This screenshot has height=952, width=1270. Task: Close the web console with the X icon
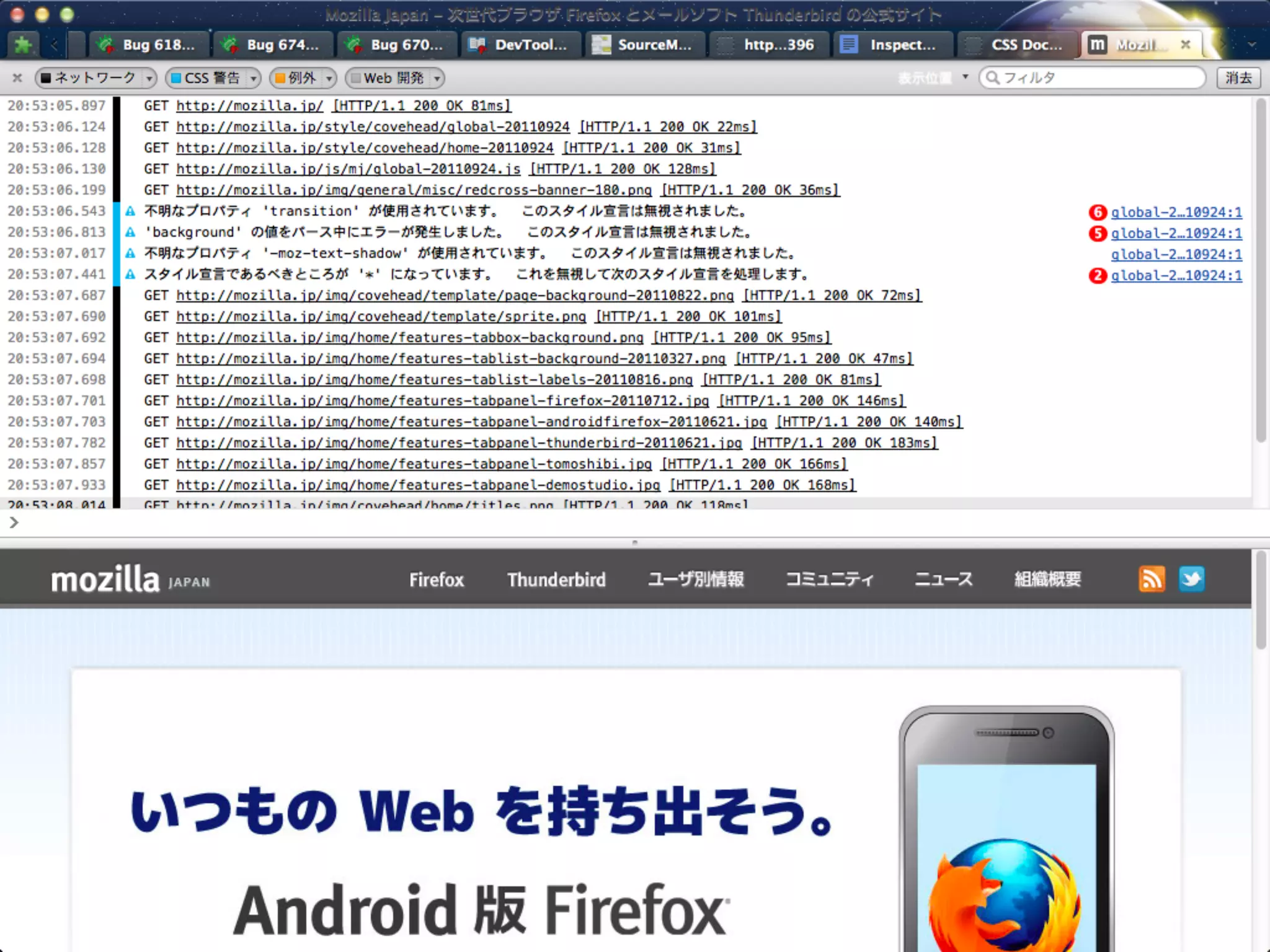click(17, 78)
